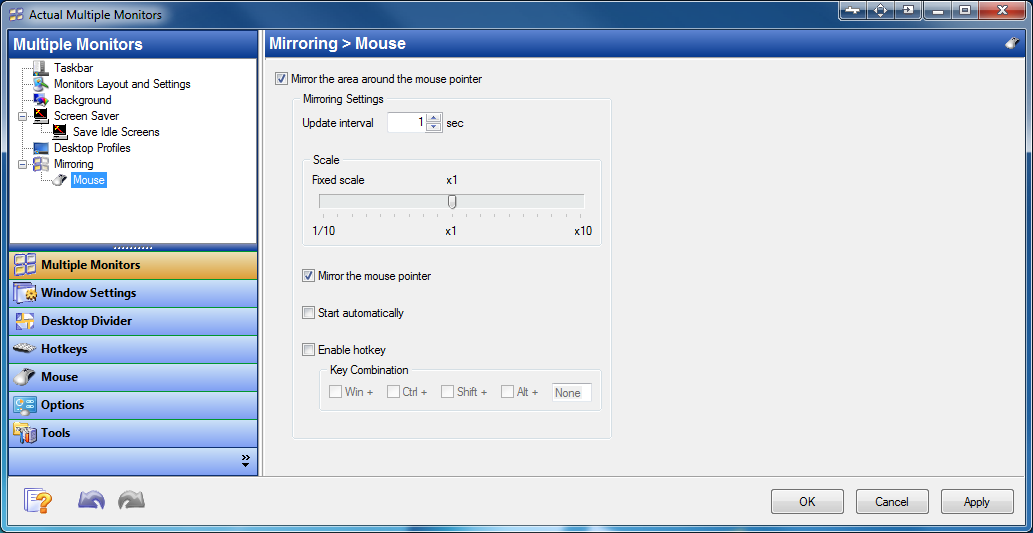Check the Enable hotkey option
The height and width of the screenshot is (533, 1033).
click(308, 350)
